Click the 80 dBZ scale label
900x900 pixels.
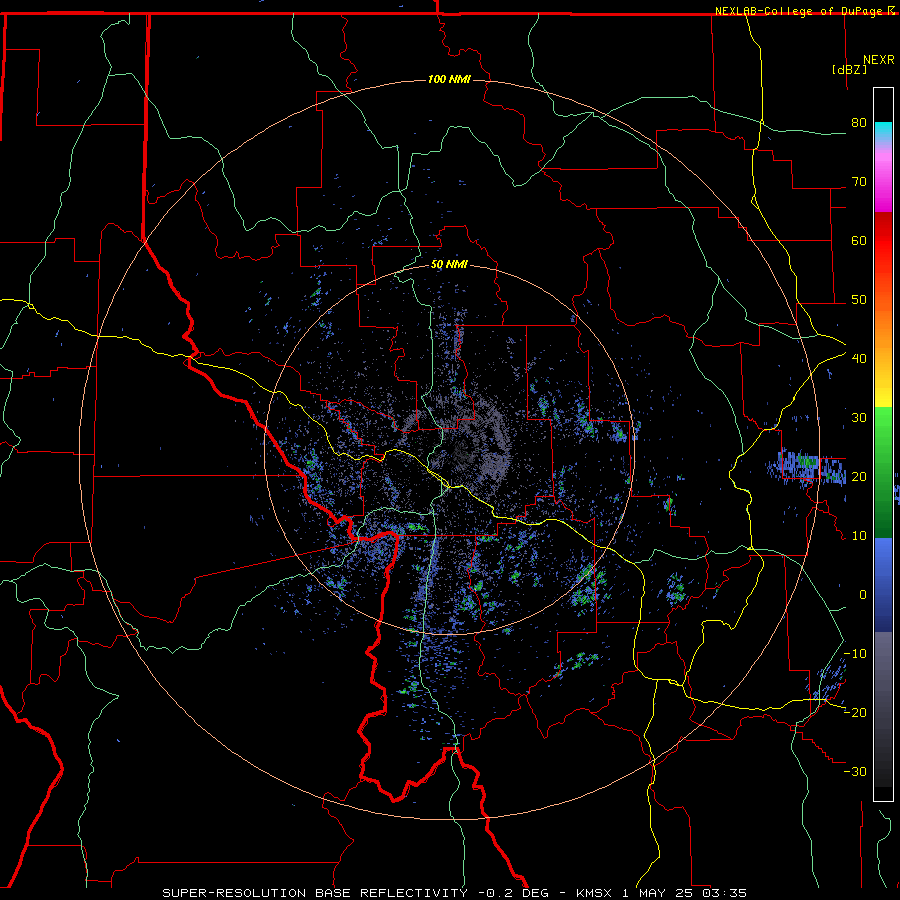coord(859,123)
